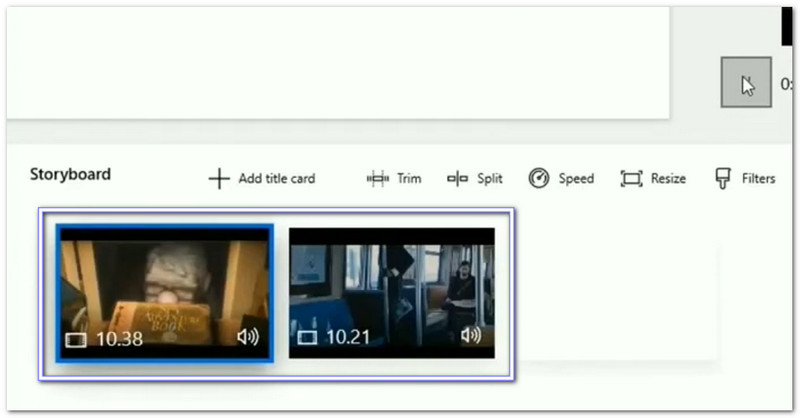Click the duration icon on the first clip
Image resolution: width=800 pixels, height=418 pixels.
click(x=76, y=340)
